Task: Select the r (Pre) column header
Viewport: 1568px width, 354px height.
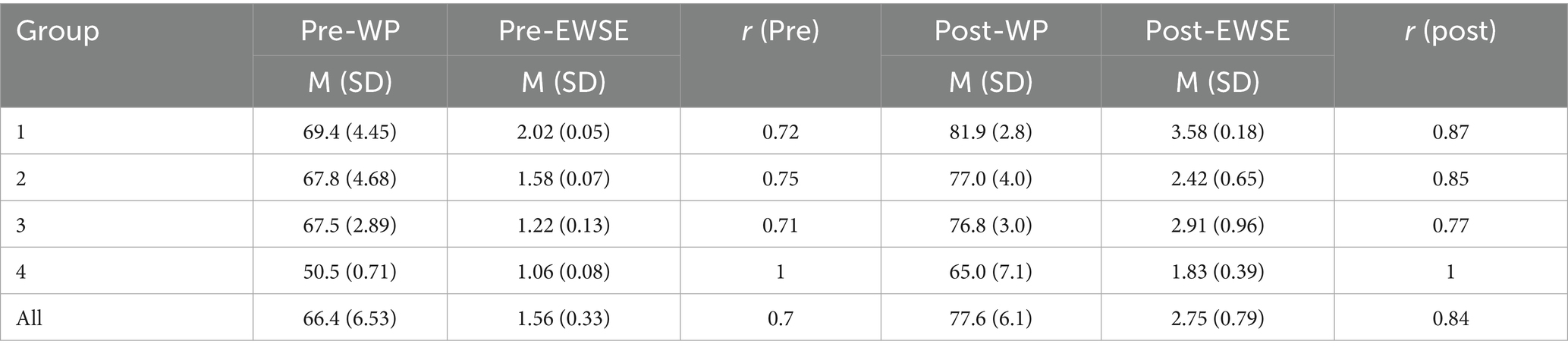Action: click(781, 32)
